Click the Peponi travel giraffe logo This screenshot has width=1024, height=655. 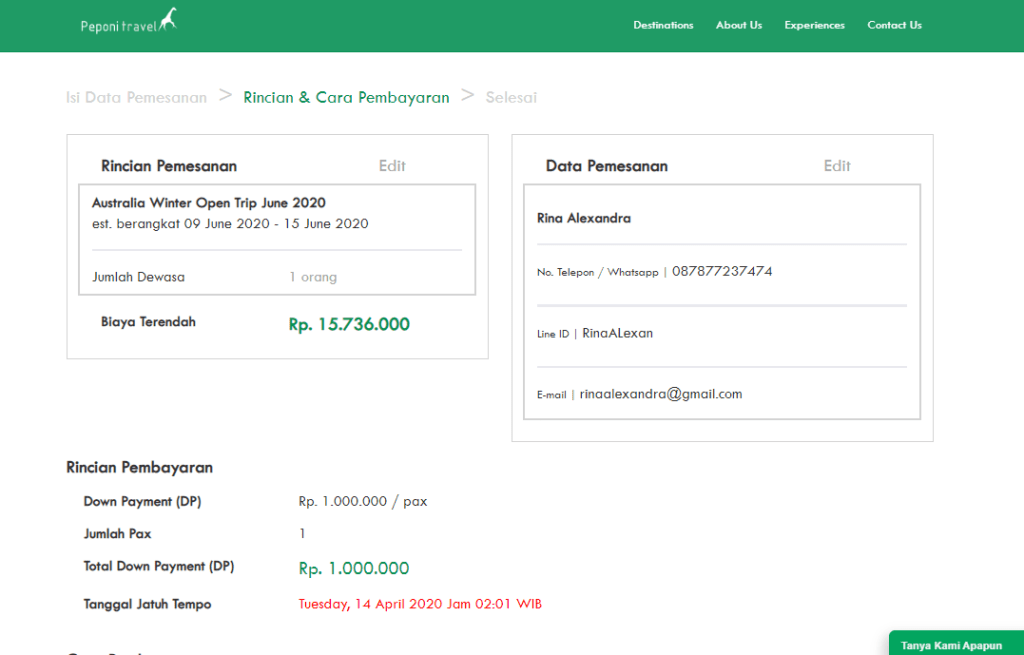(x=128, y=22)
